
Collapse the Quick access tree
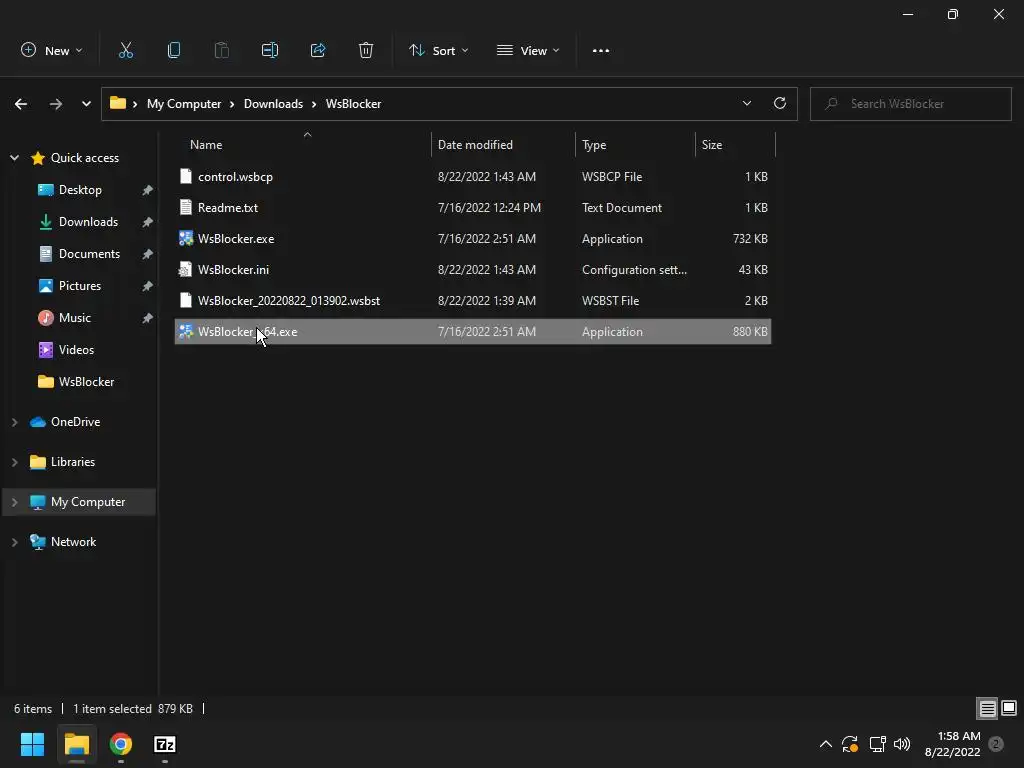14,158
